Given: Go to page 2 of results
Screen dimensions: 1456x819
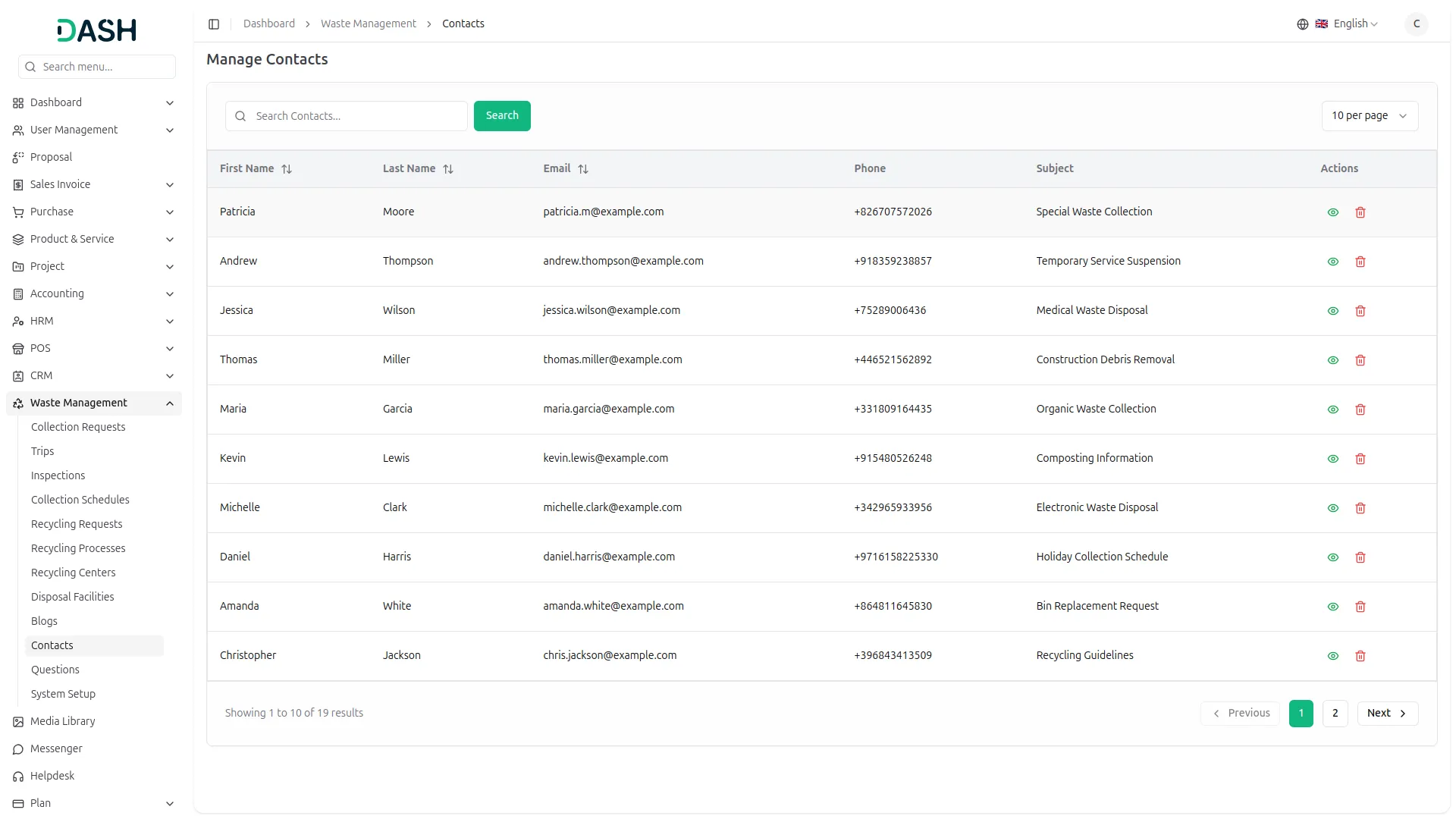Looking at the screenshot, I should (1335, 714).
